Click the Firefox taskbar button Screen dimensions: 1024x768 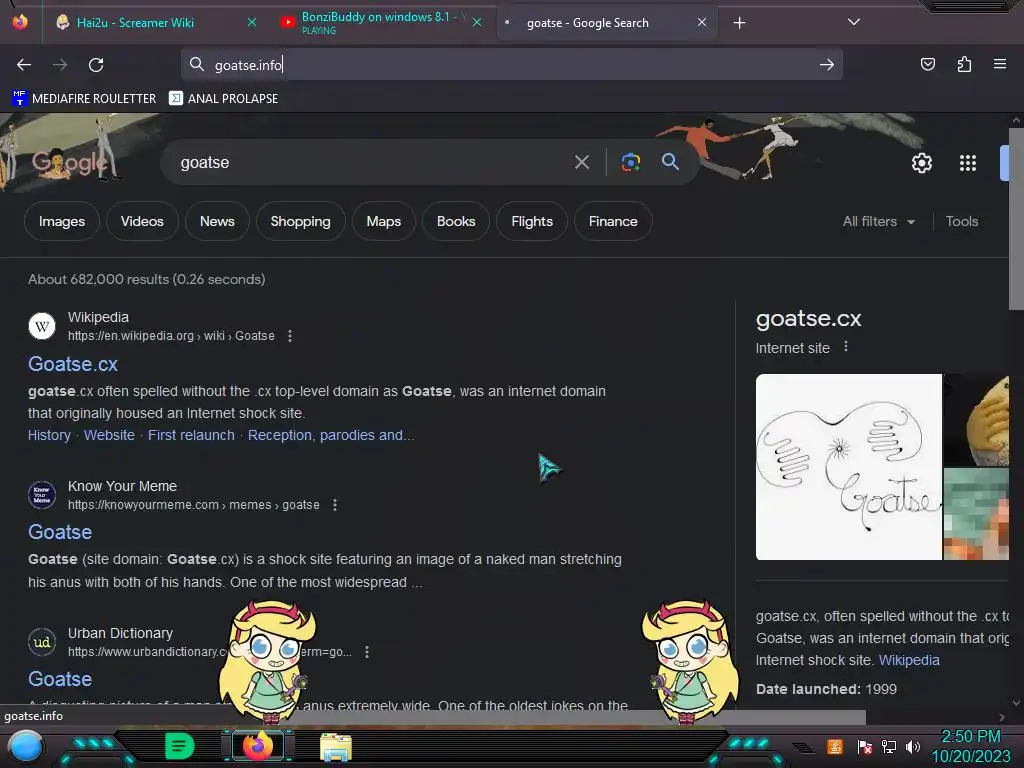tap(257, 746)
